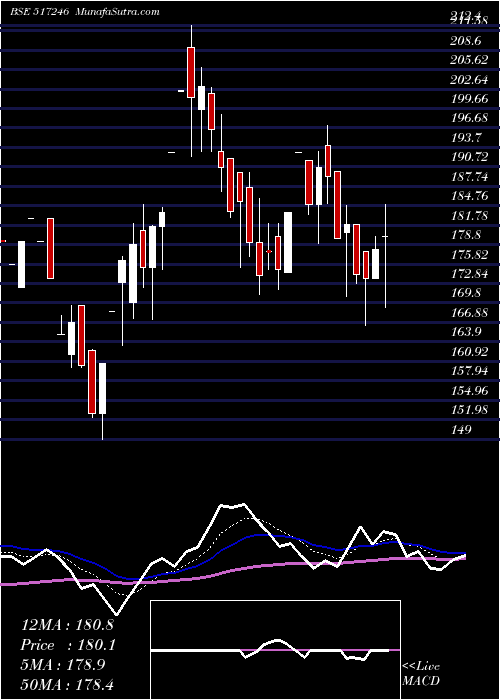Click the 5MA : 178.9 readout
The image size is (500, 700).
coord(63,665)
